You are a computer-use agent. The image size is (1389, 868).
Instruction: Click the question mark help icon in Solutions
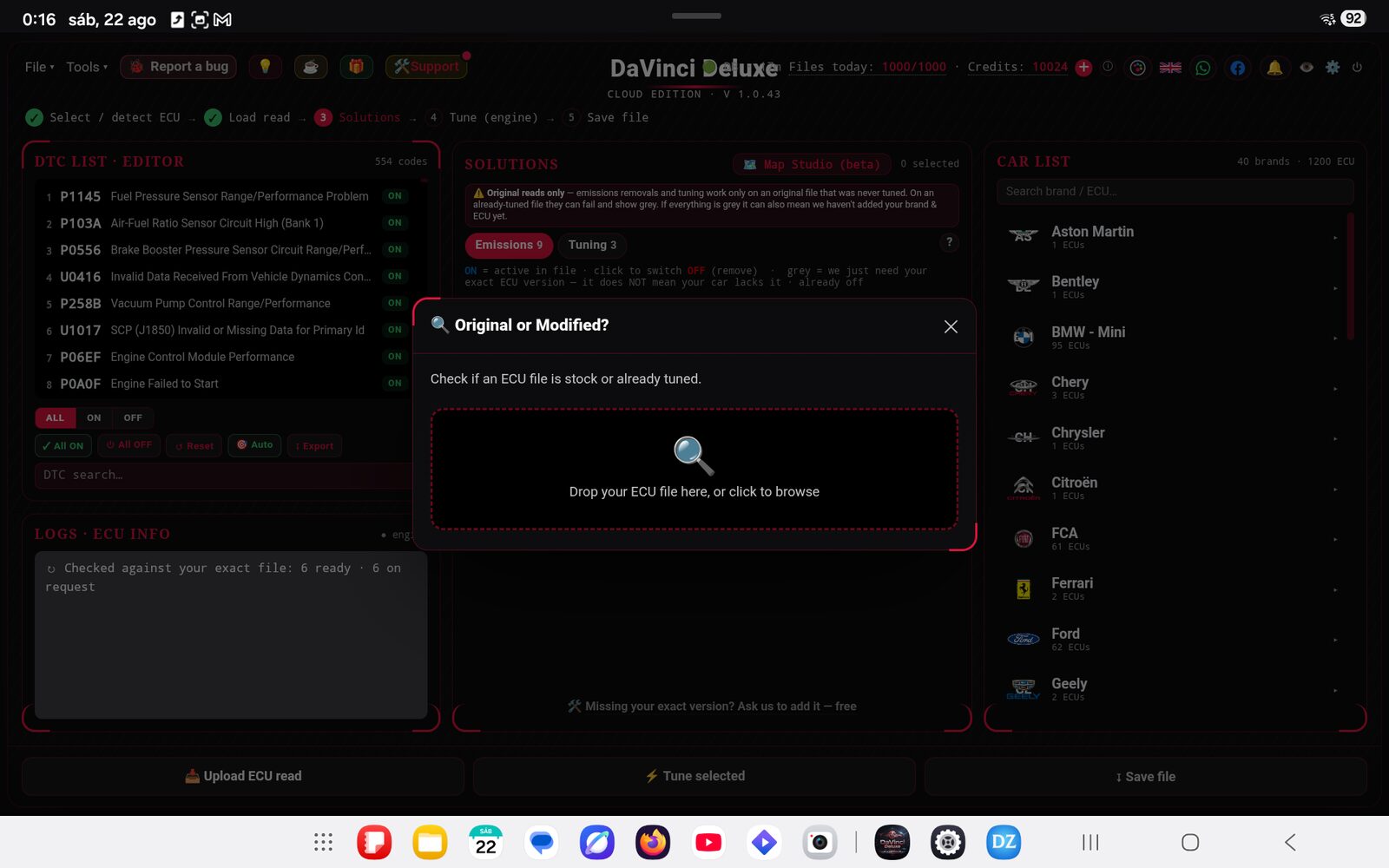tap(949, 242)
